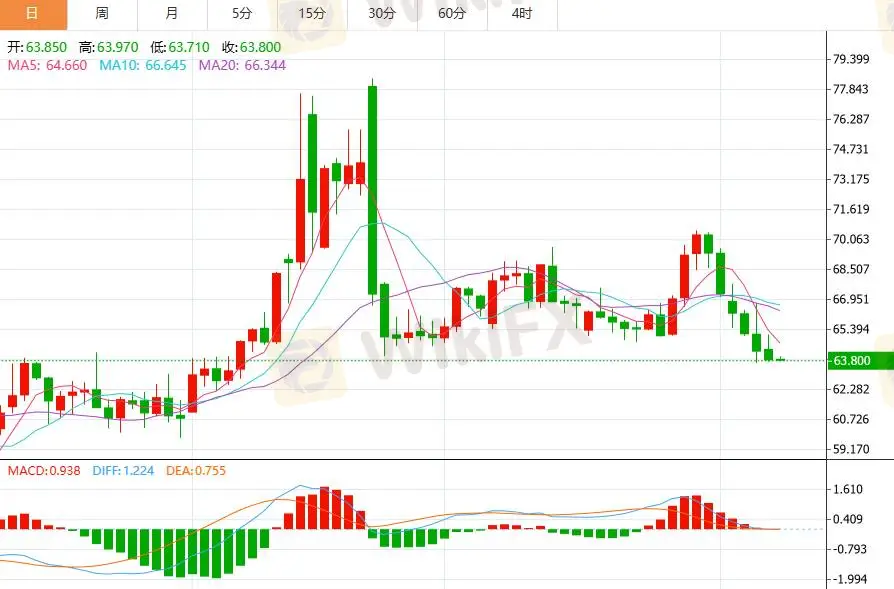894x589 pixels.
Task: Open the 5分 timeframe tab
Action: (x=242, y=14)
